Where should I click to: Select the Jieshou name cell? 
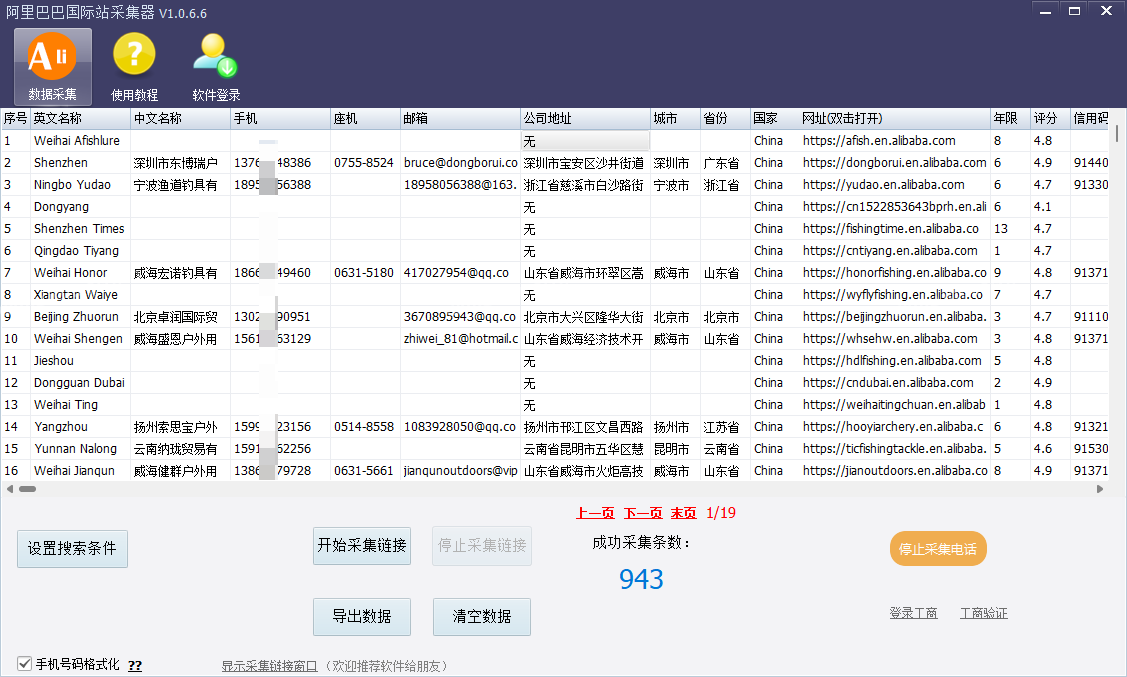(x=80, y=361)
